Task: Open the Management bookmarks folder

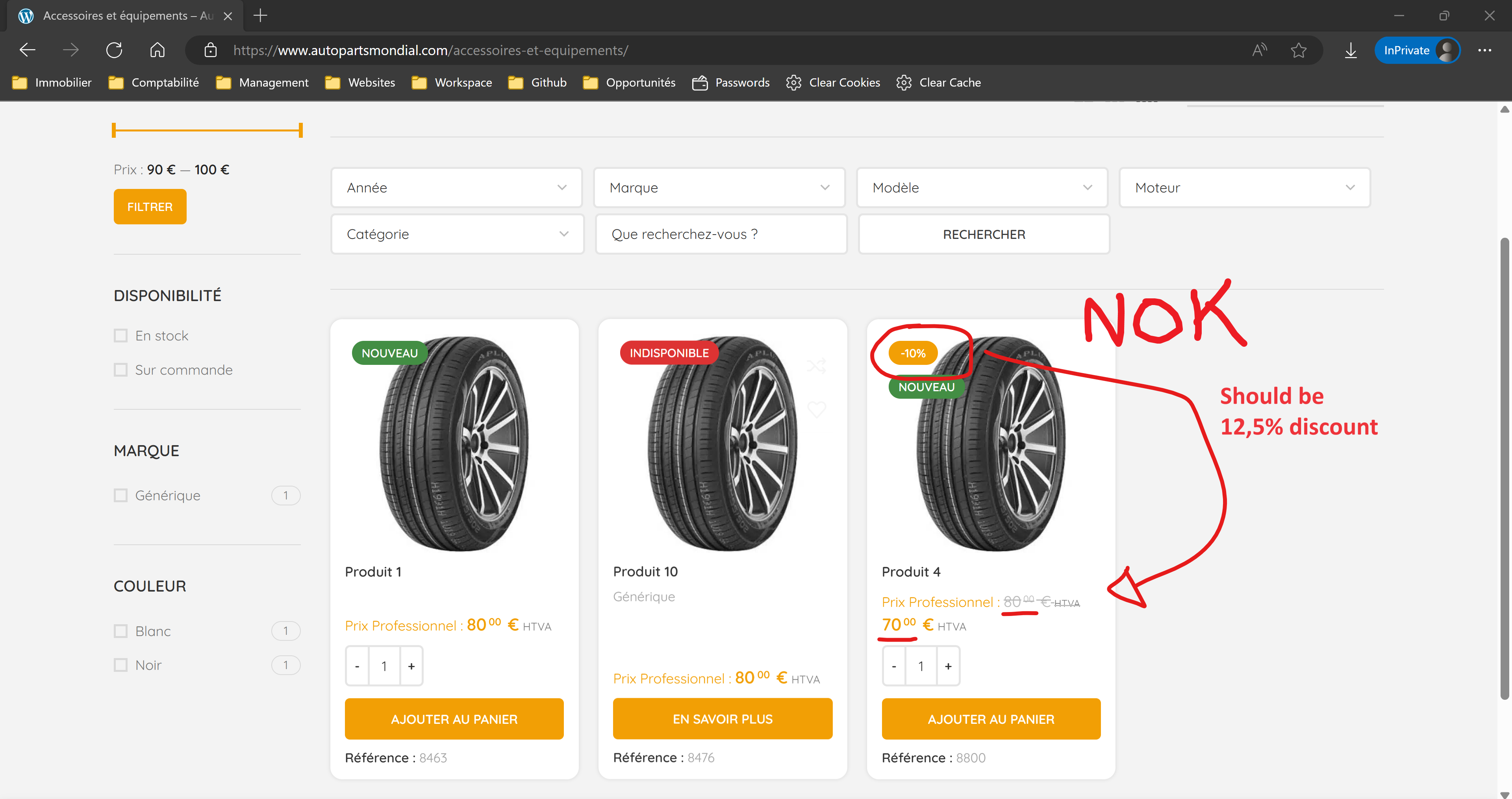Action: tap(262, 83)
